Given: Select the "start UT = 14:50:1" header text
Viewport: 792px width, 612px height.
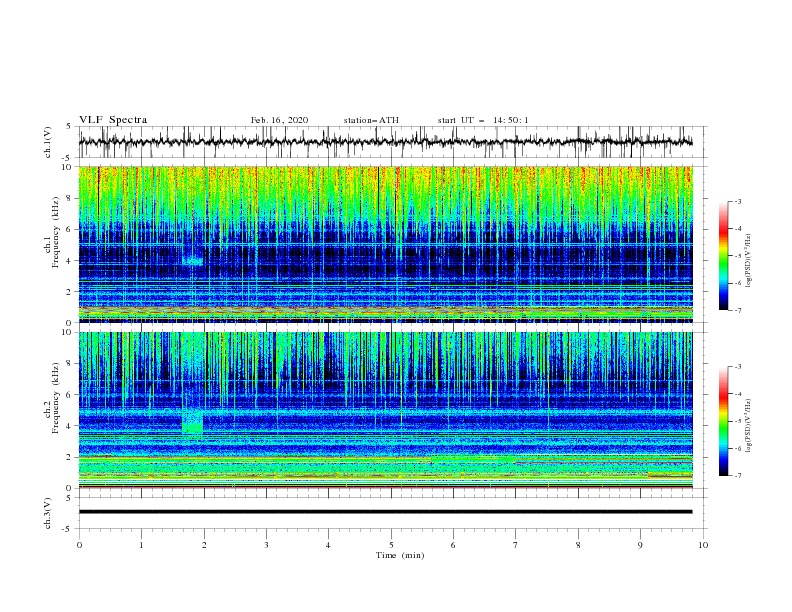Looking at the screenshot, I should click(483, 120).
